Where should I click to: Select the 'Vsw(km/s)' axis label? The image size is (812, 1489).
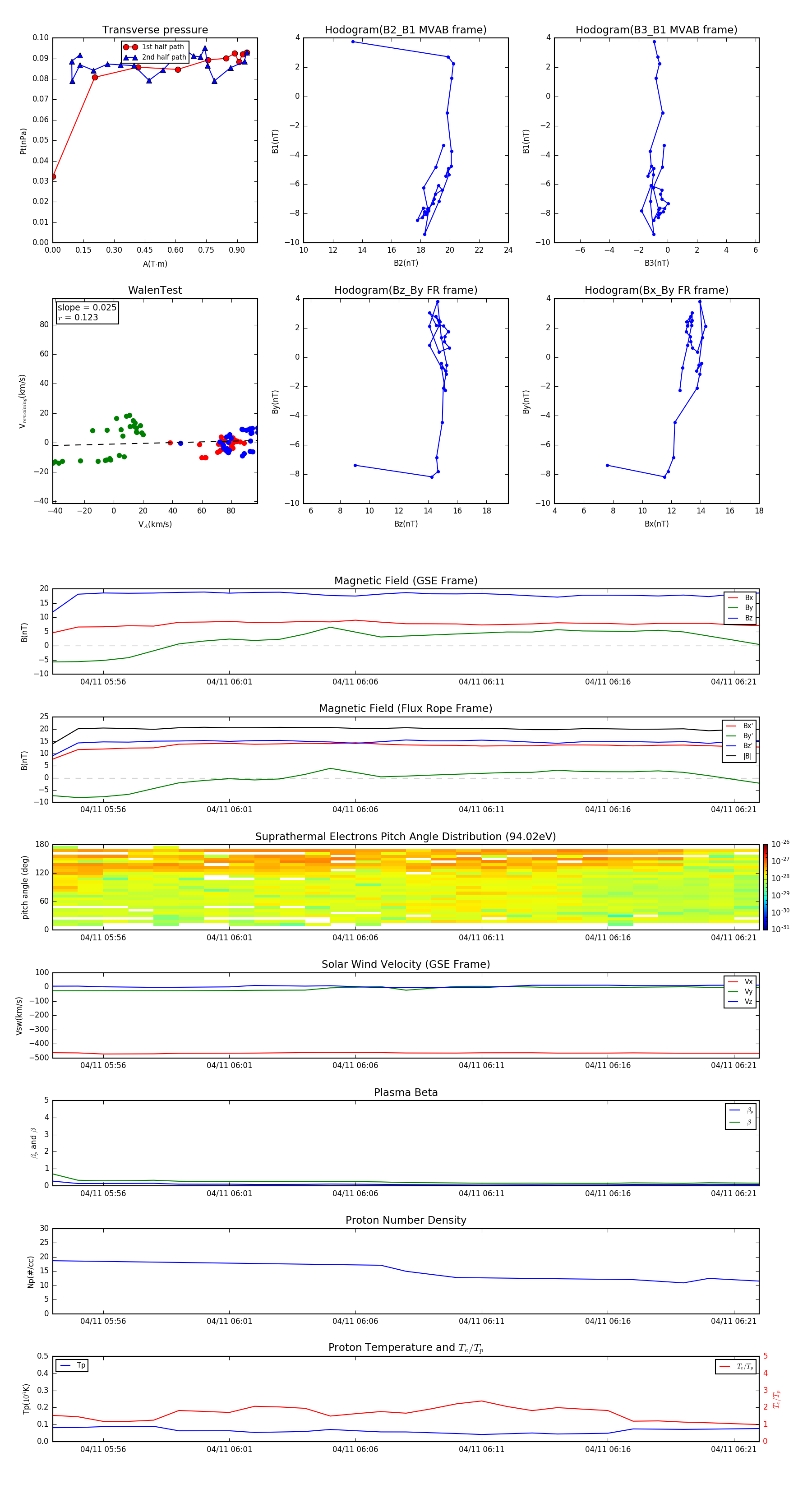(x=19, y=1016)
